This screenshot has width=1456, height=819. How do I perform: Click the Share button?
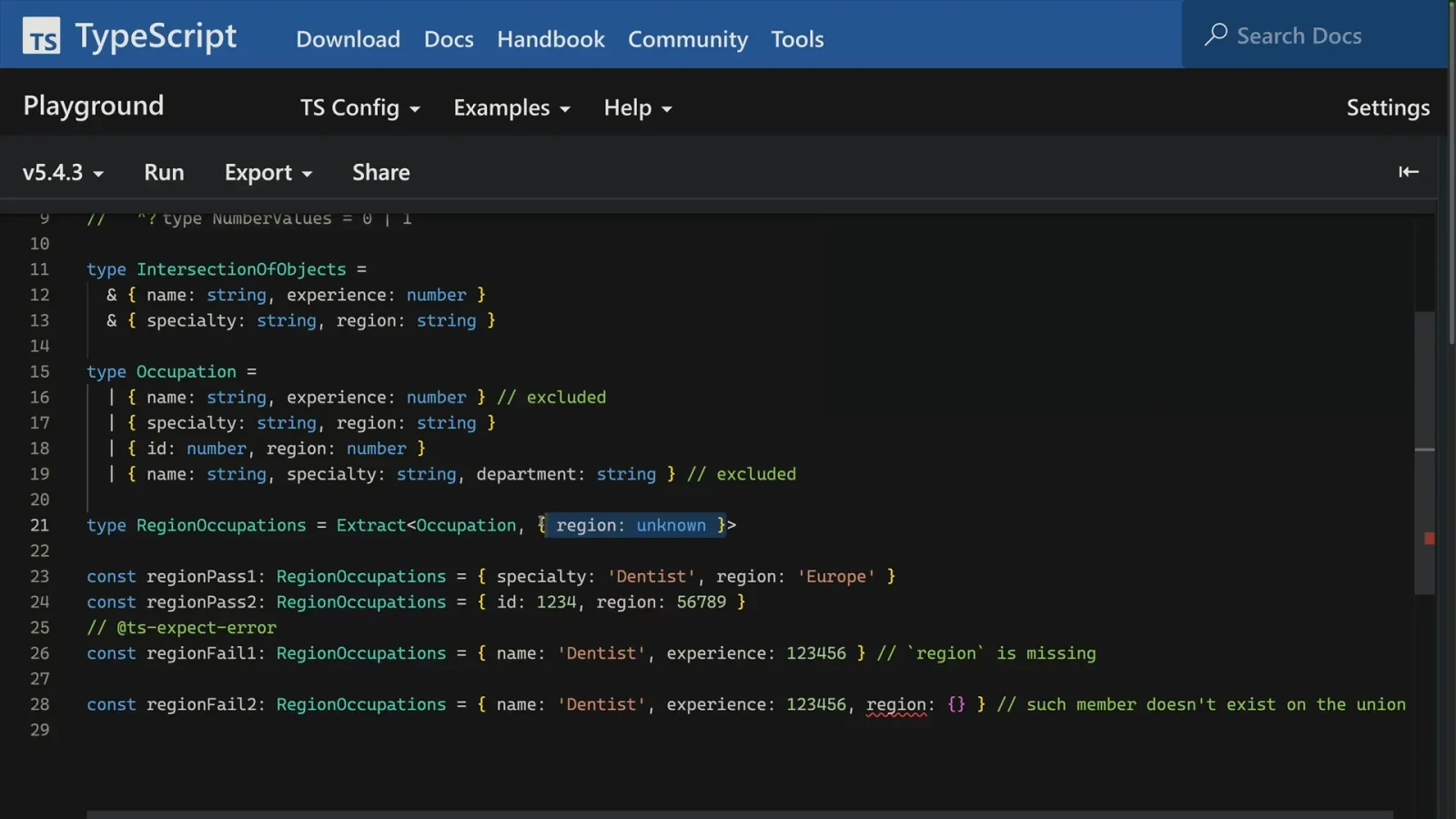(380, 172)
